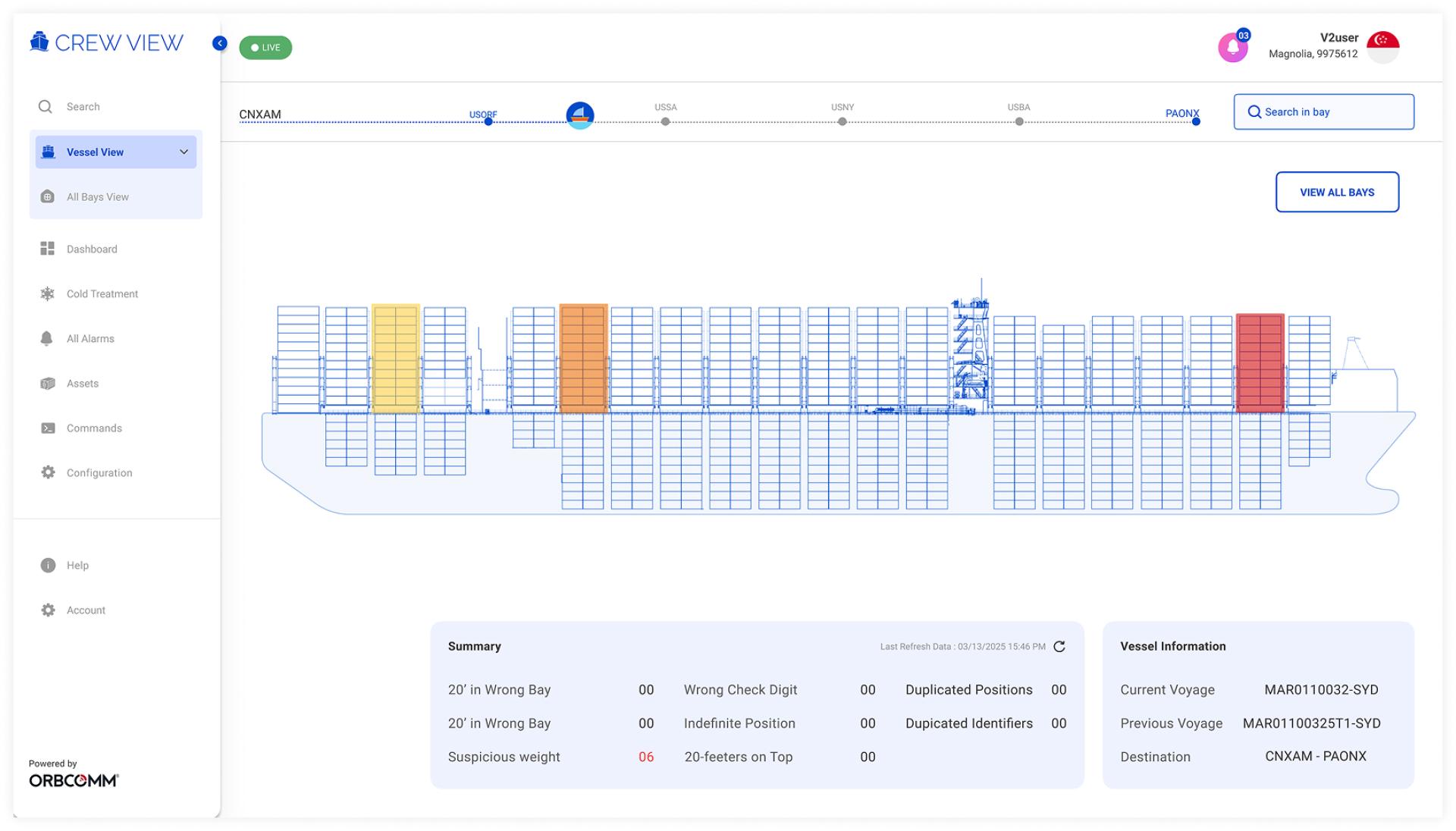1456x831 pixels.
Task: Click the notification bell icon
Action: point(1232,48)
